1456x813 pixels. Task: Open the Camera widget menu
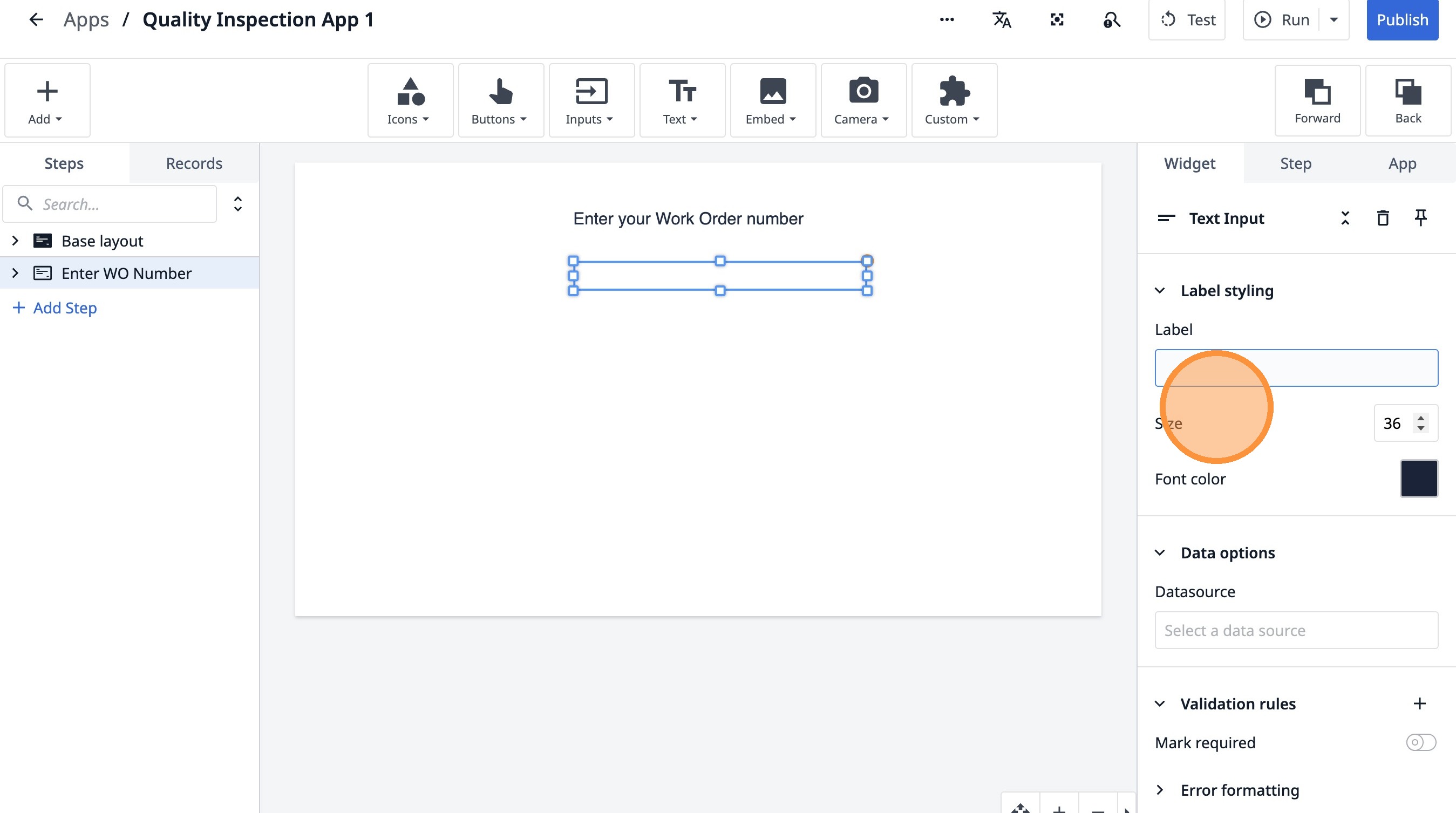tap(863, 100)
